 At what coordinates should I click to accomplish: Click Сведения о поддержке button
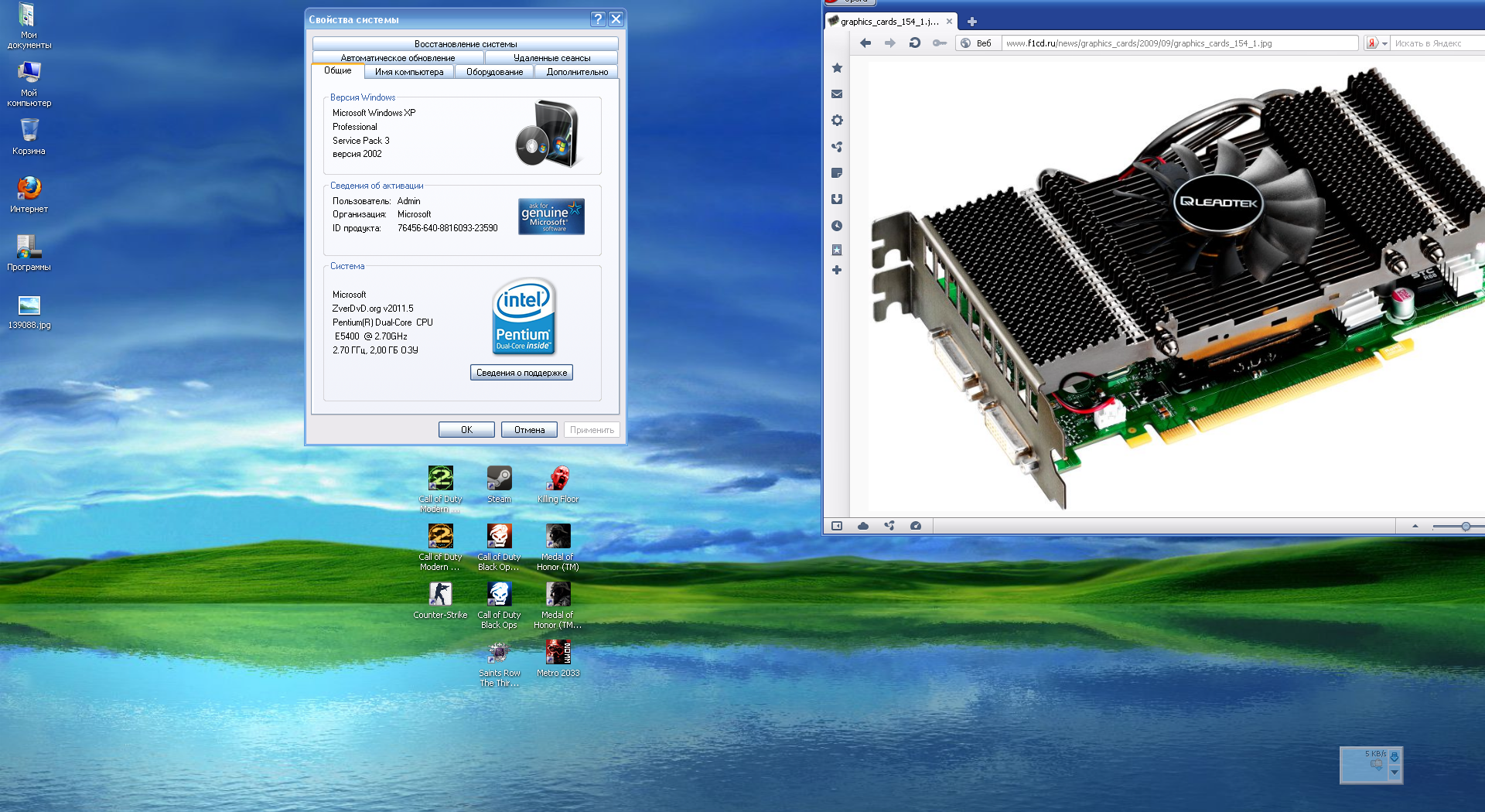(521, 373)
